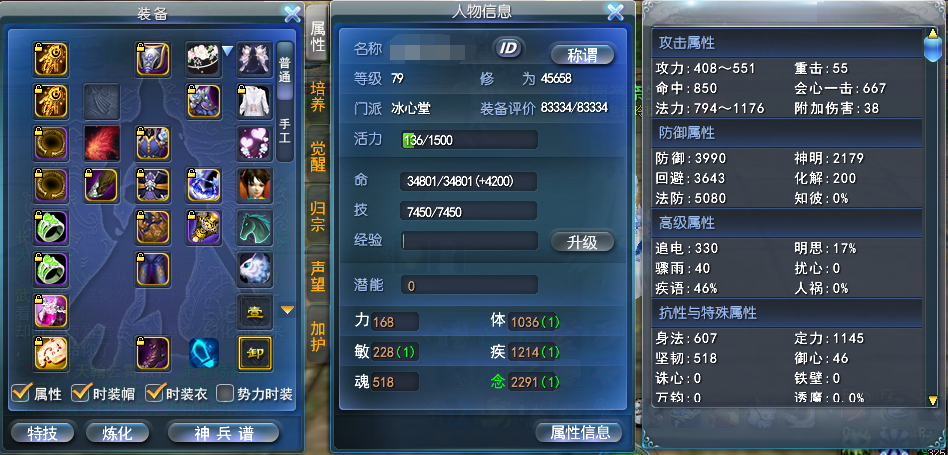Viewport: 948px width, 455px height.
Task: Click the 升级 button
Action: 583,242
